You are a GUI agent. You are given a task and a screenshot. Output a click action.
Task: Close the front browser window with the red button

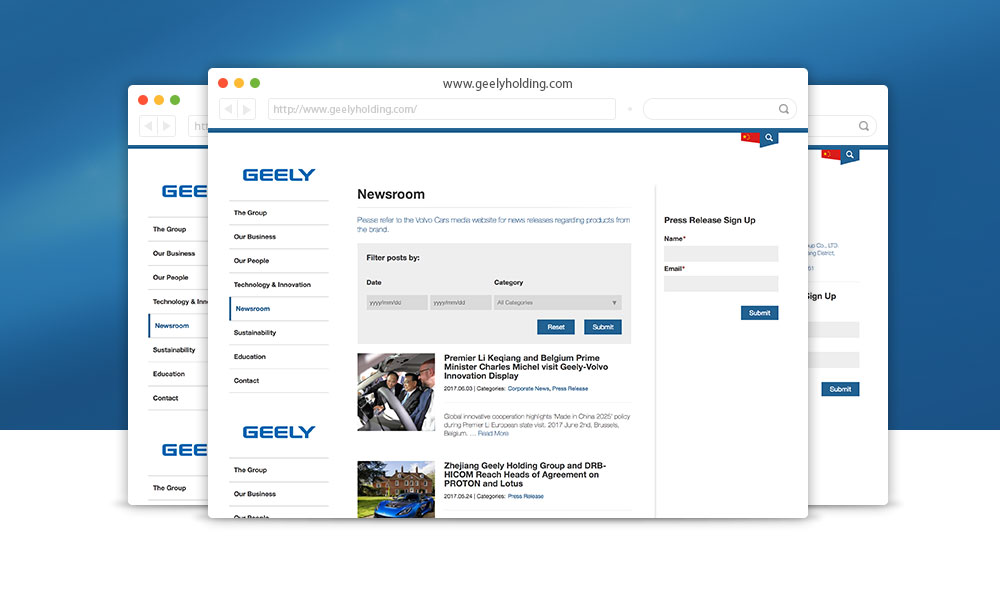click(x=223, y=83)
